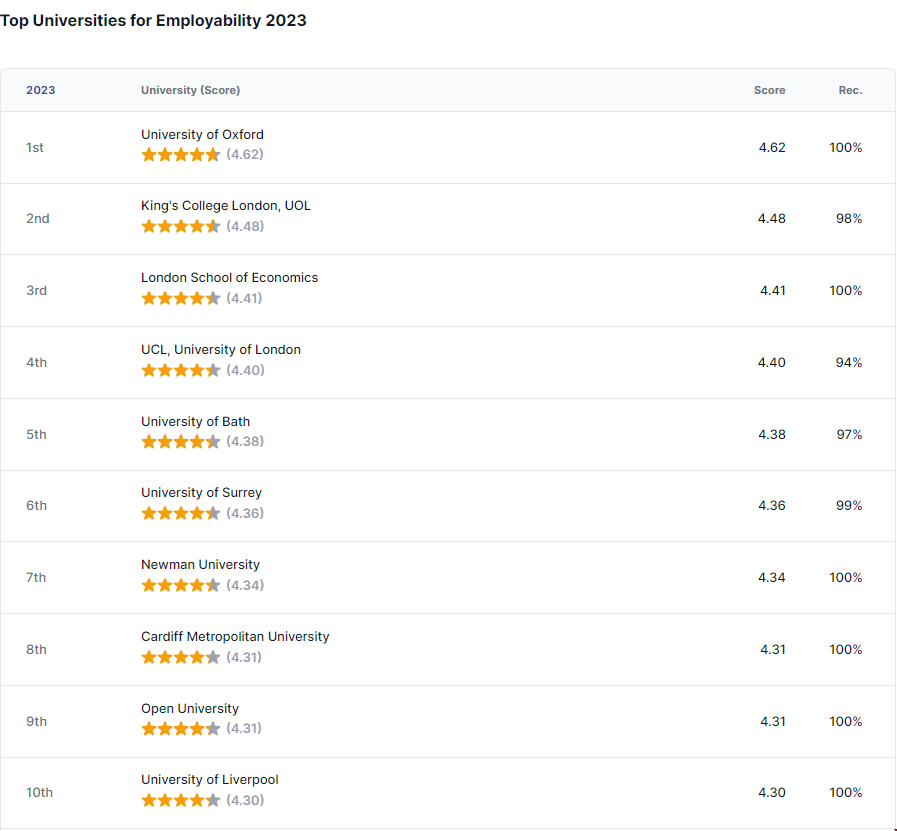
Task: Visit the Newman University link
Action: 200,565
